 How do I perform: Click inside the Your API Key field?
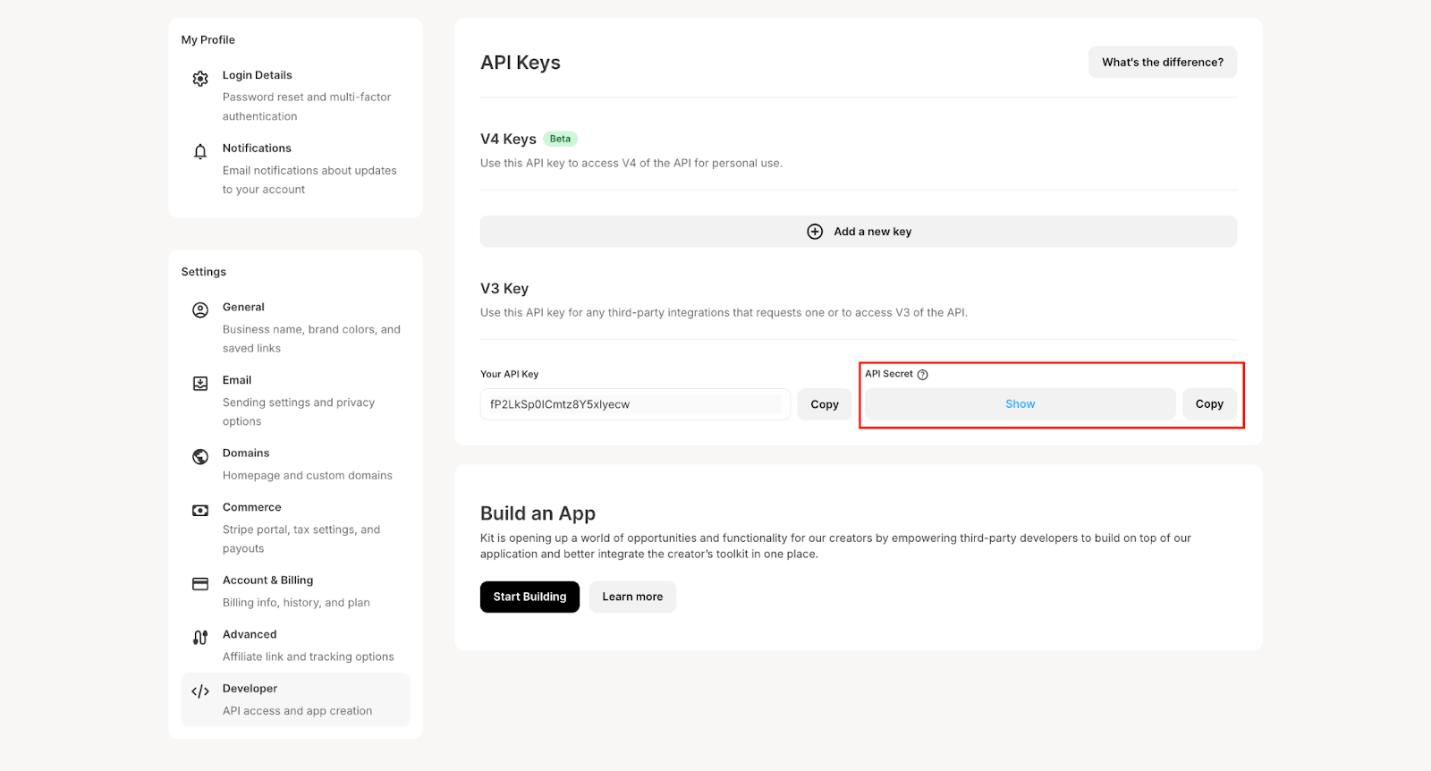[635, 403]
